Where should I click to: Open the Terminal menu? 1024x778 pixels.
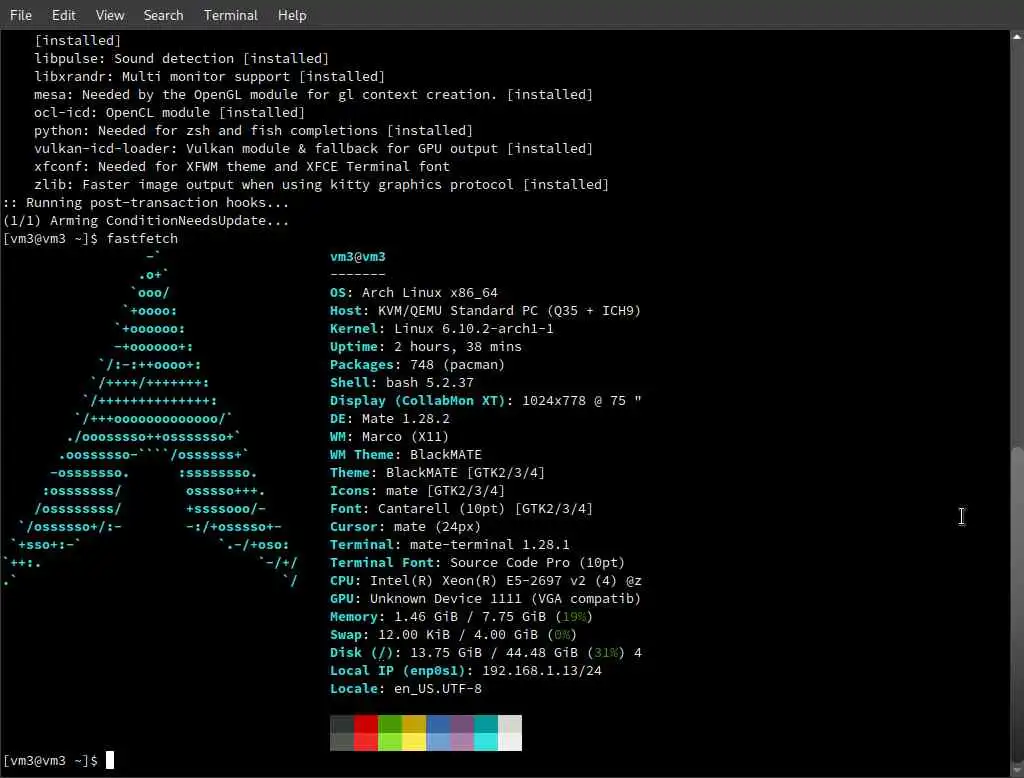pos(231,15)
